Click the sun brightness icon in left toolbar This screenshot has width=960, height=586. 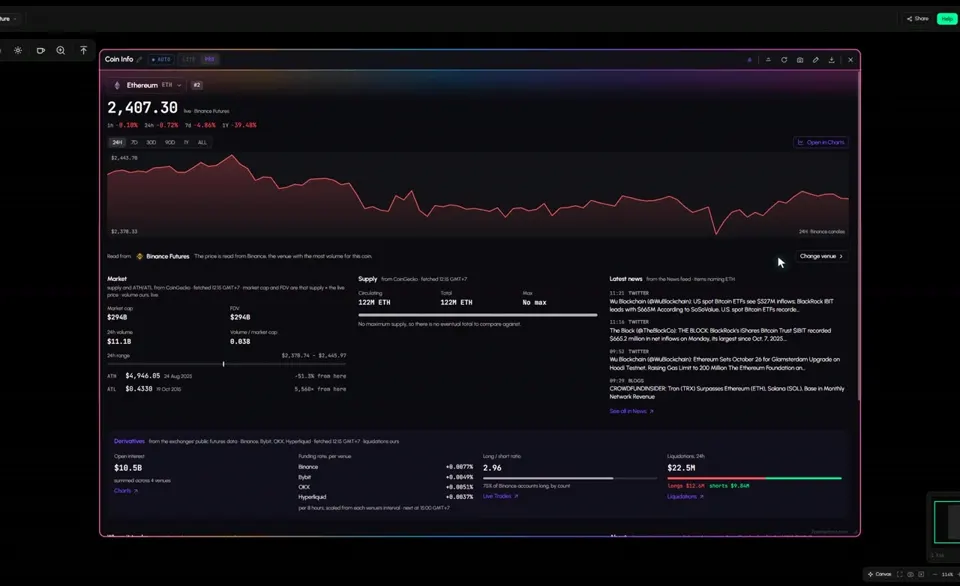click(x=18, y=50)
